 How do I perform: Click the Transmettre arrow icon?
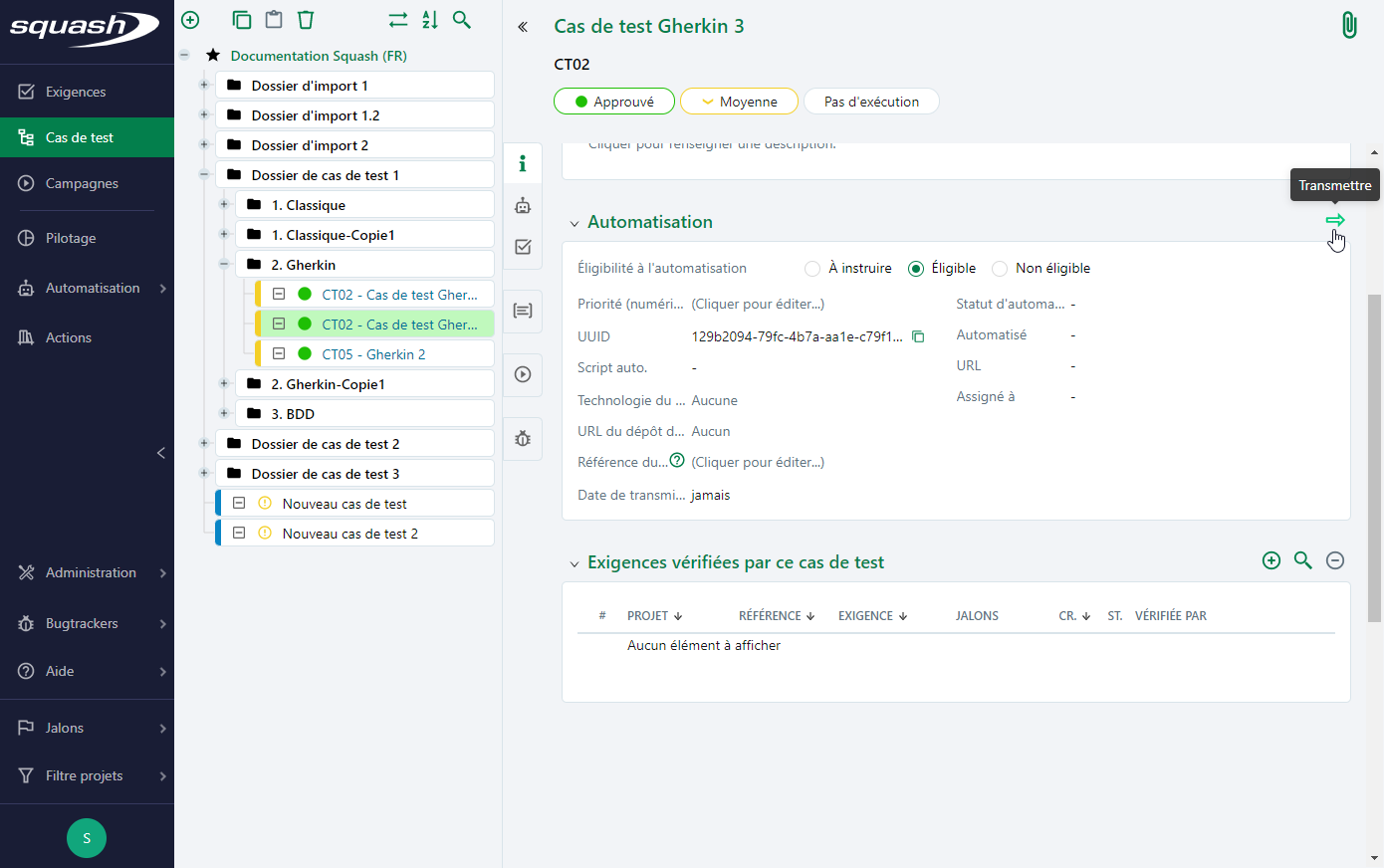tap(1334, 221)
